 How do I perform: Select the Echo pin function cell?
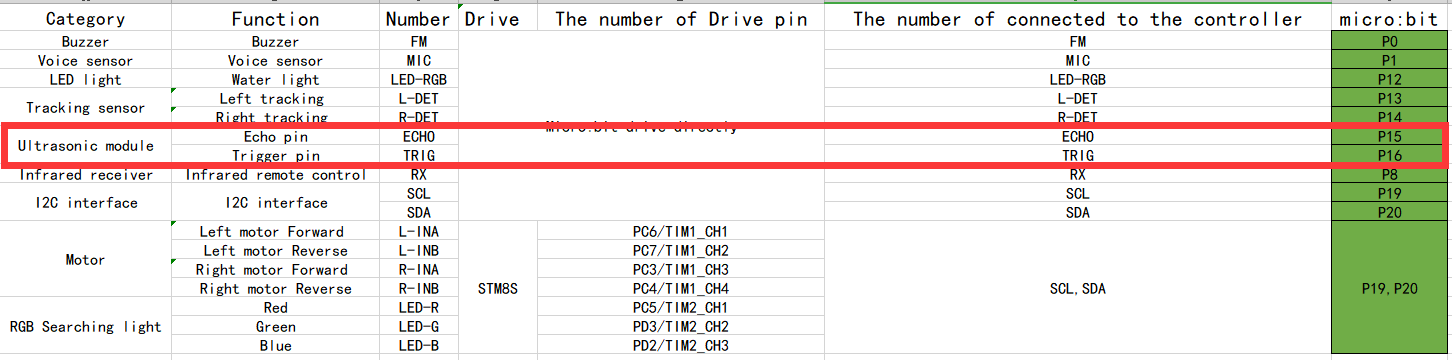(x=276, y=136)
